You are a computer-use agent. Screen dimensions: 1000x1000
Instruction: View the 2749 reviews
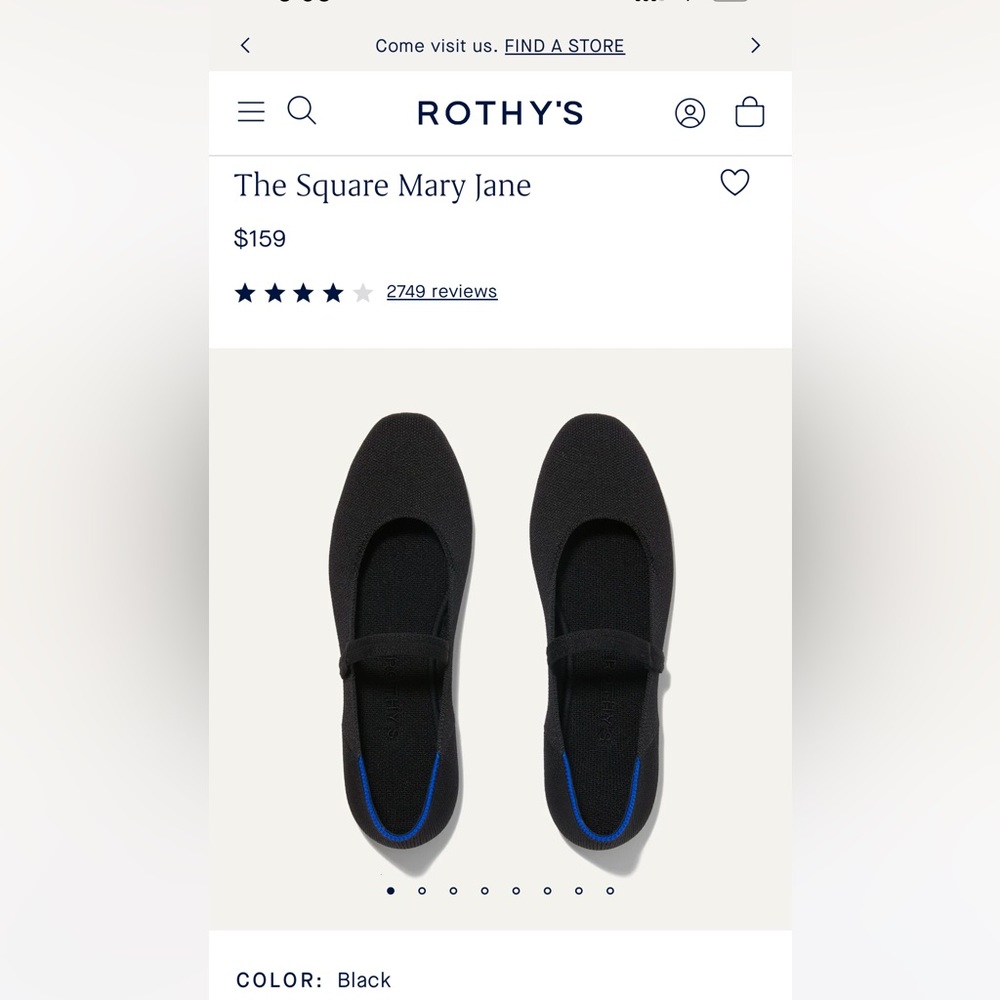point(441,291)
